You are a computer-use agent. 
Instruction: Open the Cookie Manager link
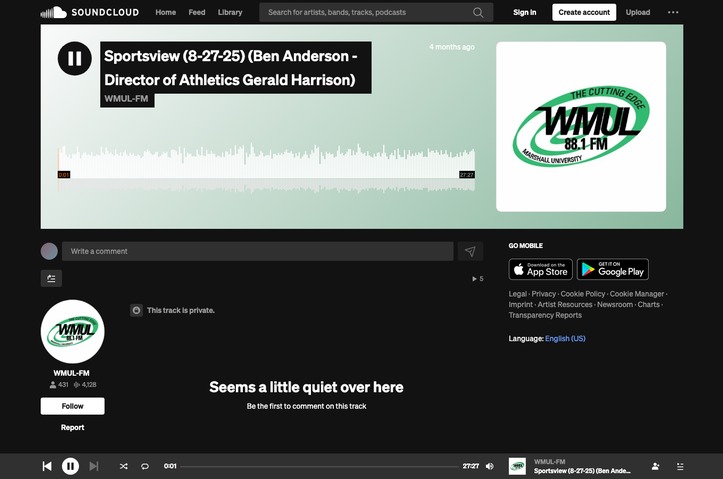637,294
